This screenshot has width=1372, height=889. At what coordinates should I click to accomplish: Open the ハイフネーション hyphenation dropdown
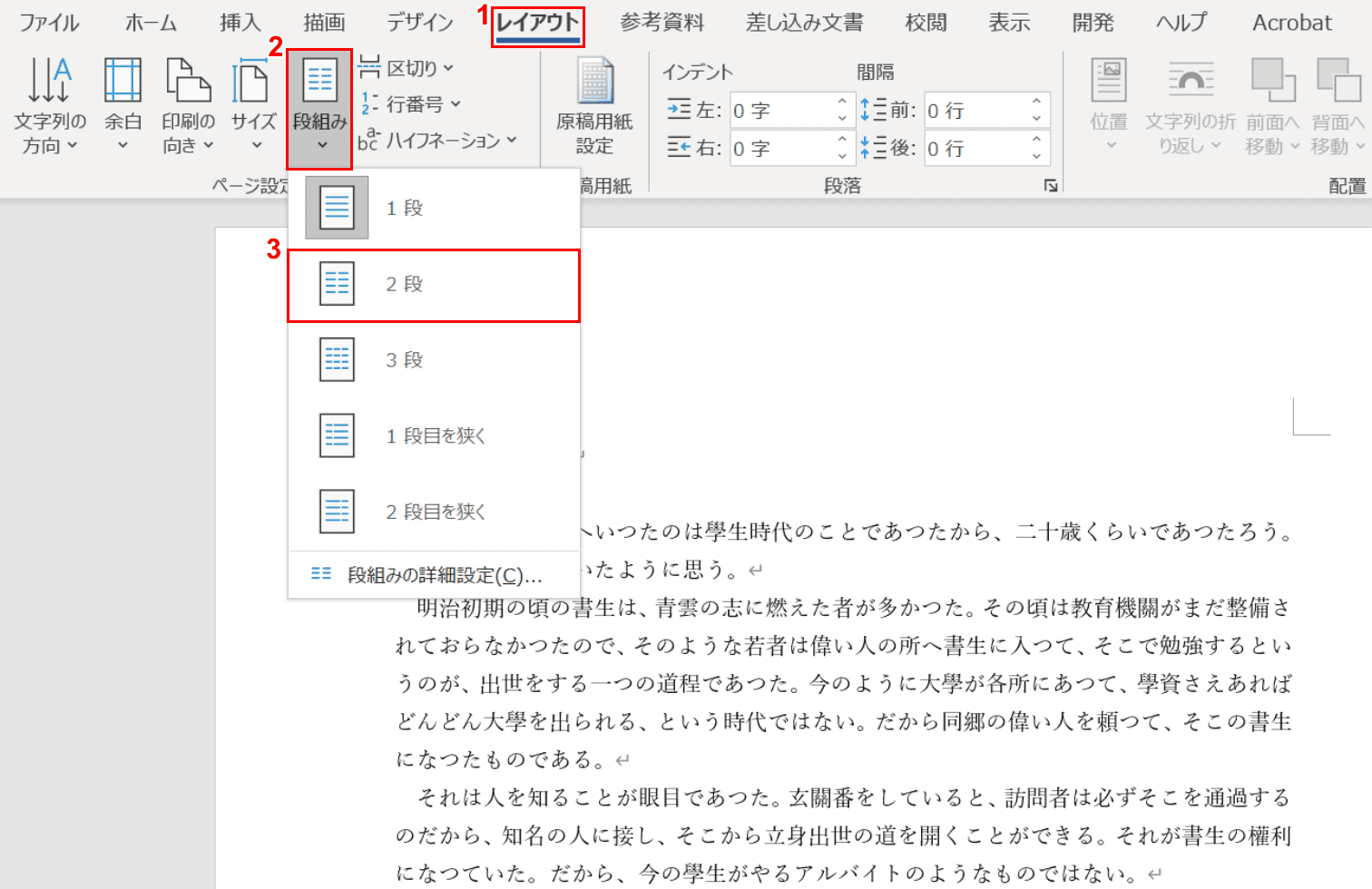[x=437, y=140]
